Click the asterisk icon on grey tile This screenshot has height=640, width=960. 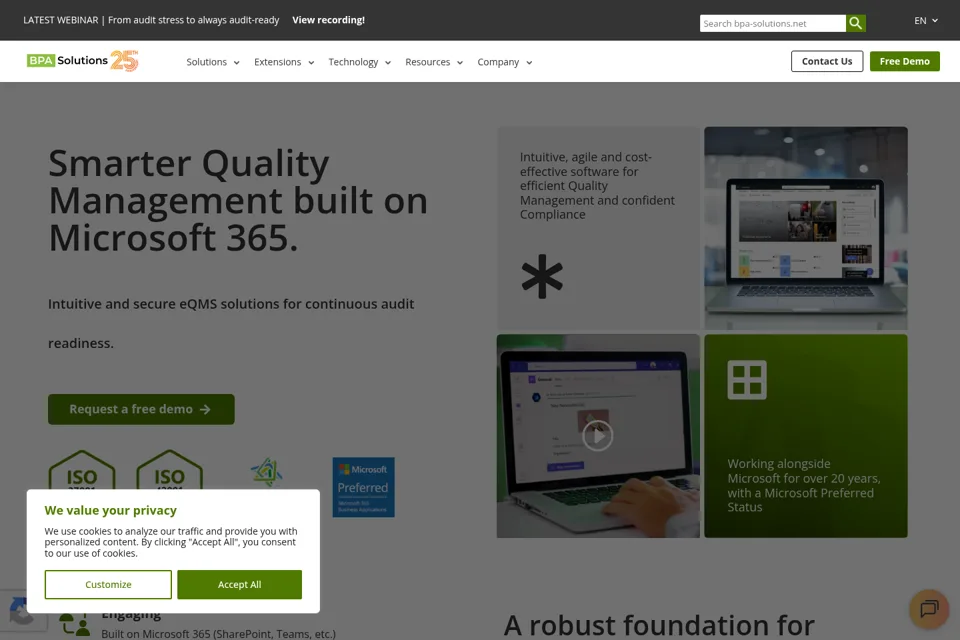pos(542,276)
